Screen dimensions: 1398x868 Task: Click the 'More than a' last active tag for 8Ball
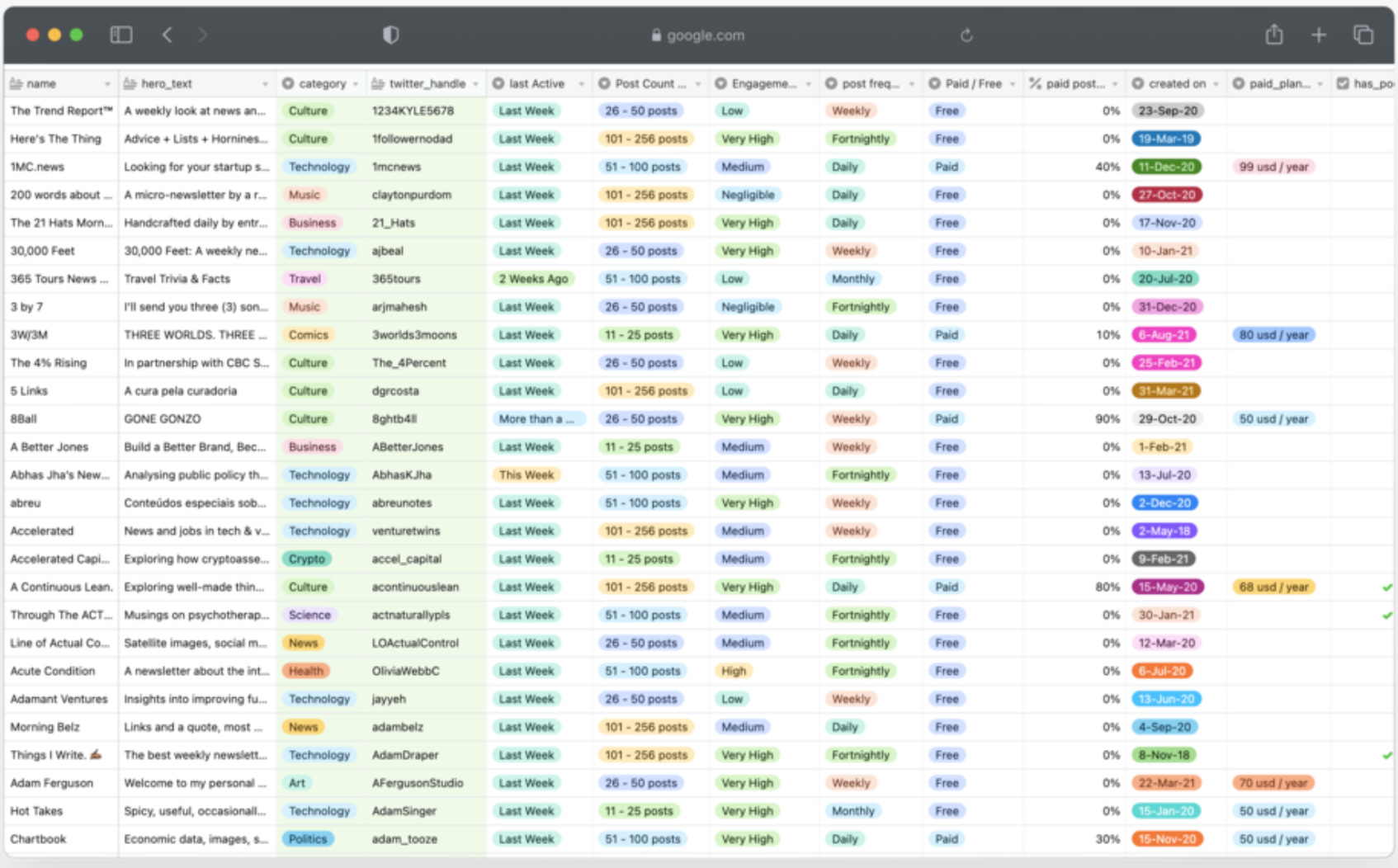539,419
